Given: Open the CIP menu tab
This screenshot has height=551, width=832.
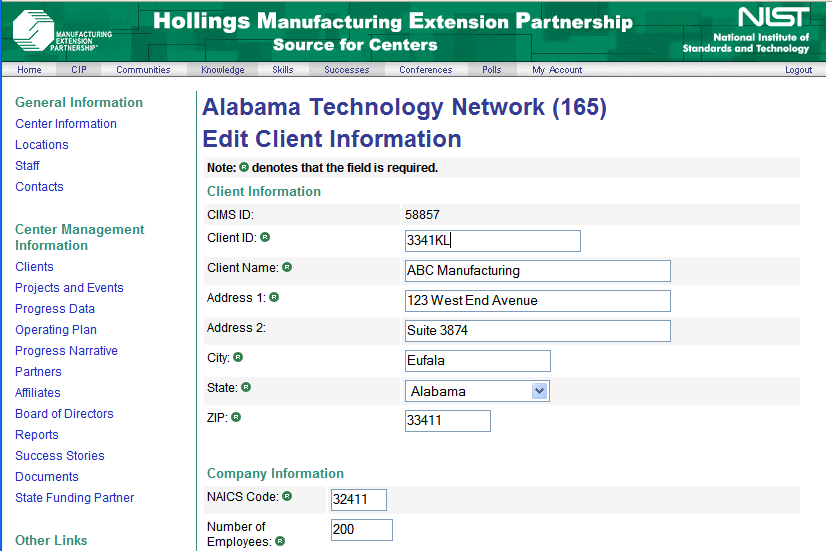Looking at the screenshot, I should 79,70.
